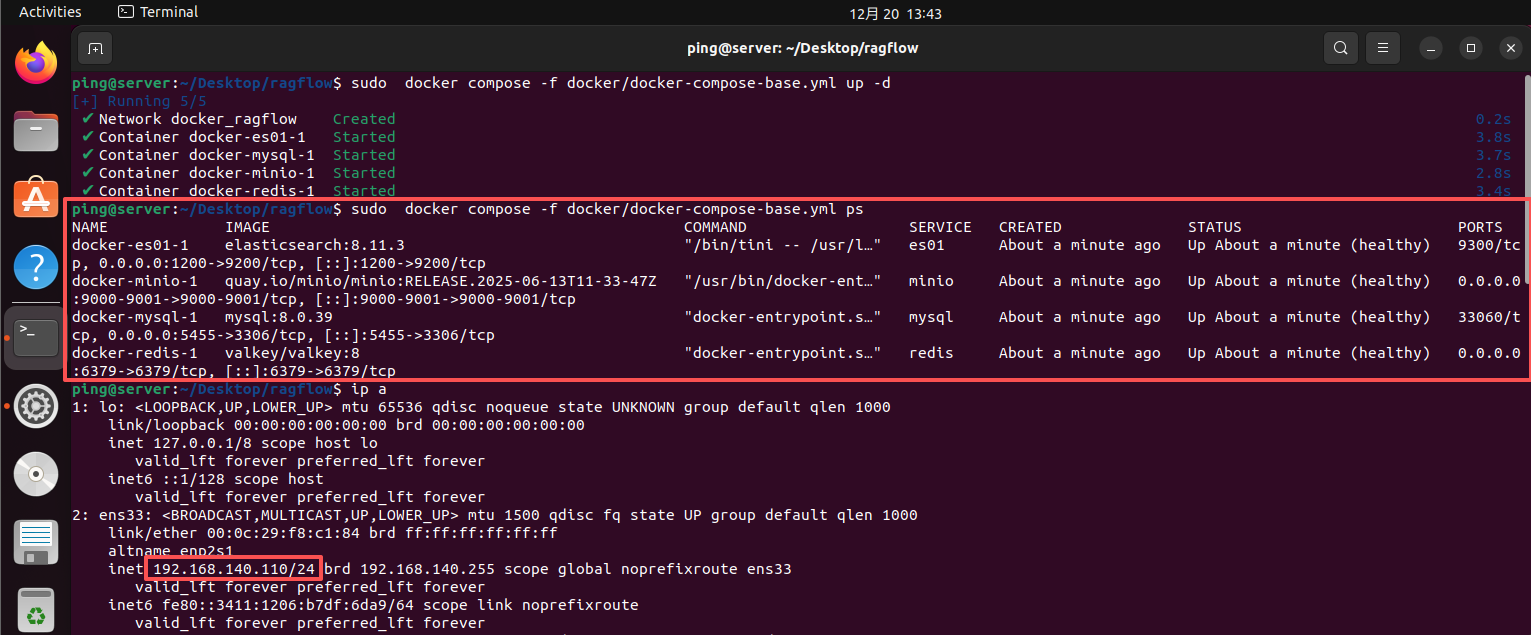This screenshot has width=1531, height=635.
Task: Open the CD disc icon in the dock
Action: point(35,473)
